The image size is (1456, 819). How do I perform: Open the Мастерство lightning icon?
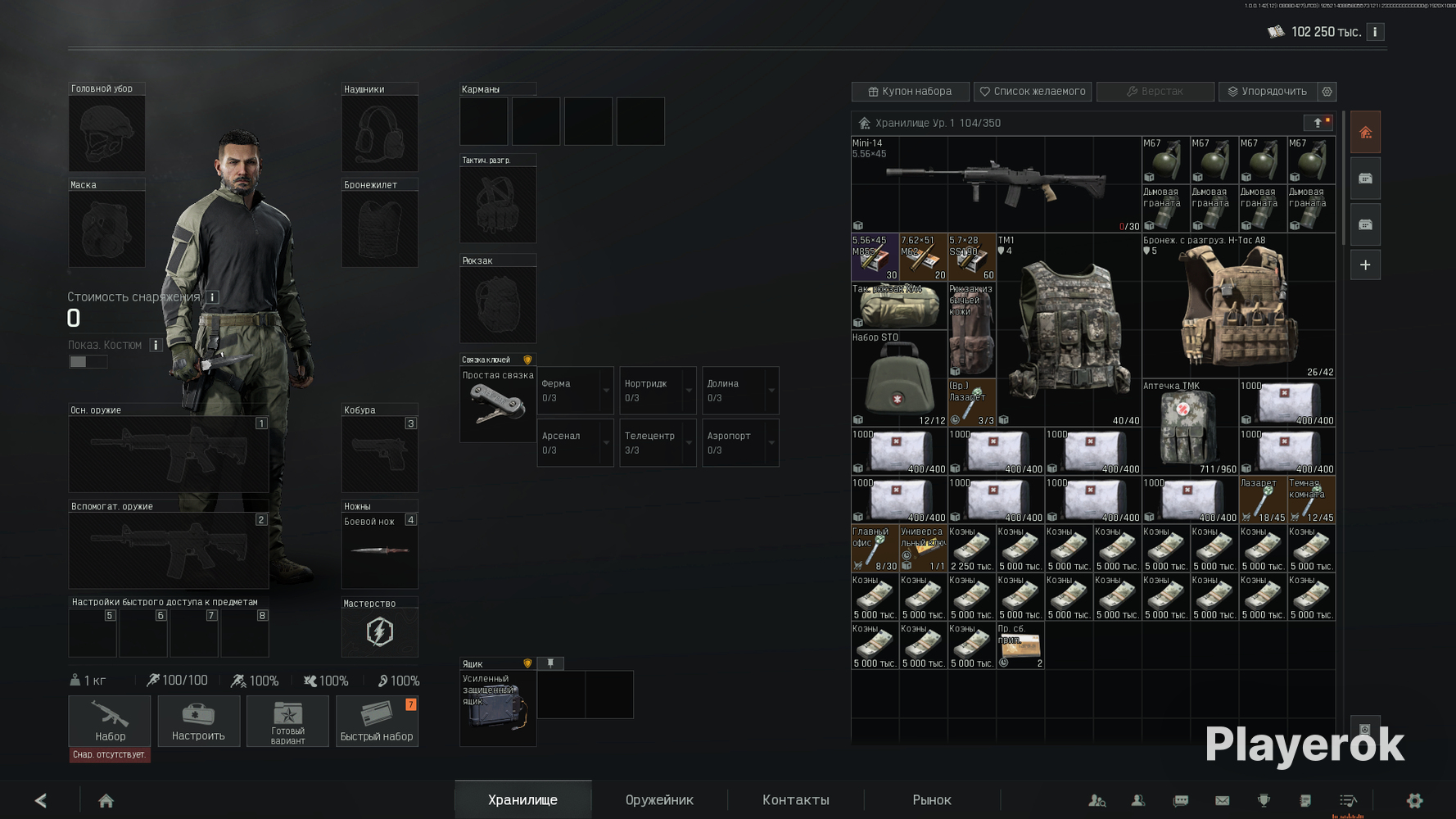(380, 632)
